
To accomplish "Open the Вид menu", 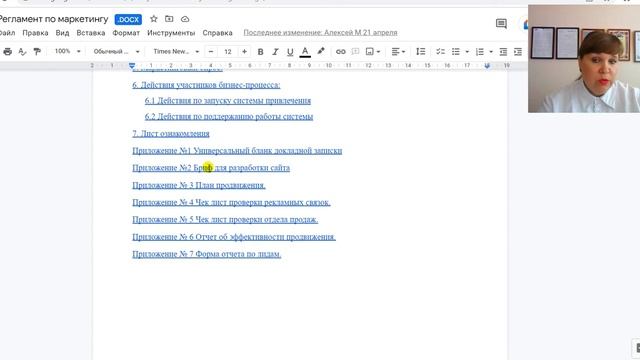I will point(62,33).
